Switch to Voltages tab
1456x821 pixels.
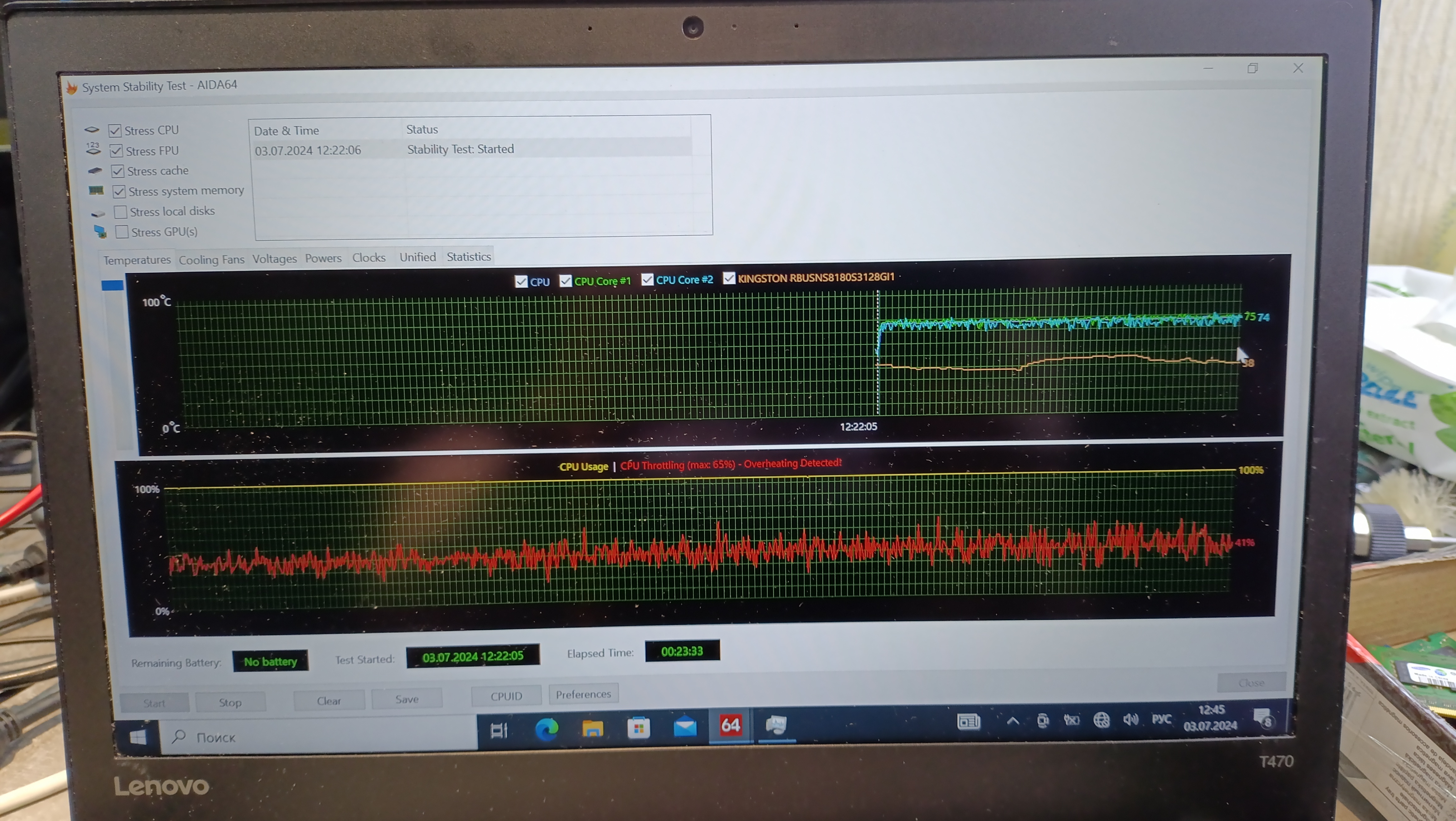[x=274, y=259]
